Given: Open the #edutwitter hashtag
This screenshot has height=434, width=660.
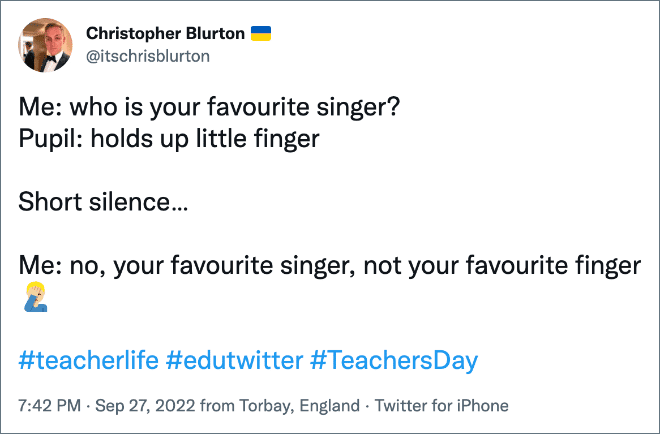Looking at the screenshot, I should [x=234, y=360].
